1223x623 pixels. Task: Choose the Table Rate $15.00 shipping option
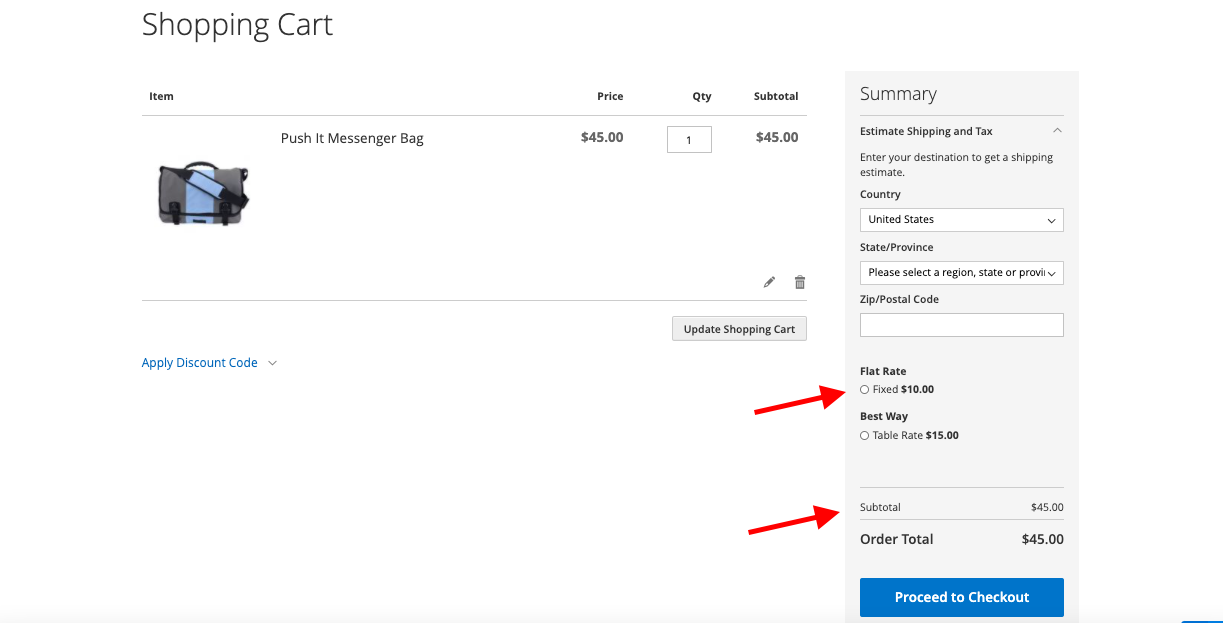865,436
